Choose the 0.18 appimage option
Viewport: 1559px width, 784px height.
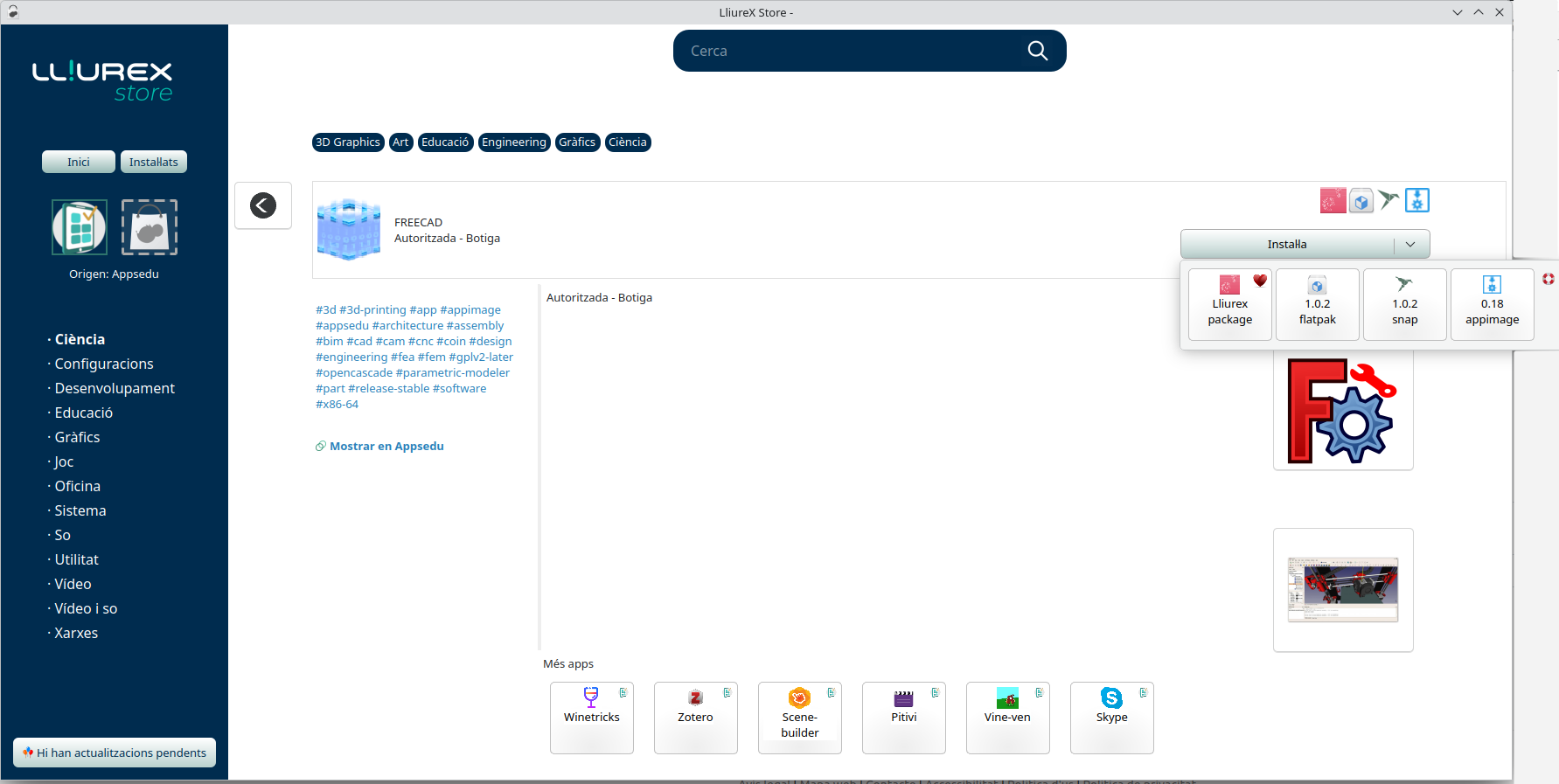click(x=1492, y=304)
